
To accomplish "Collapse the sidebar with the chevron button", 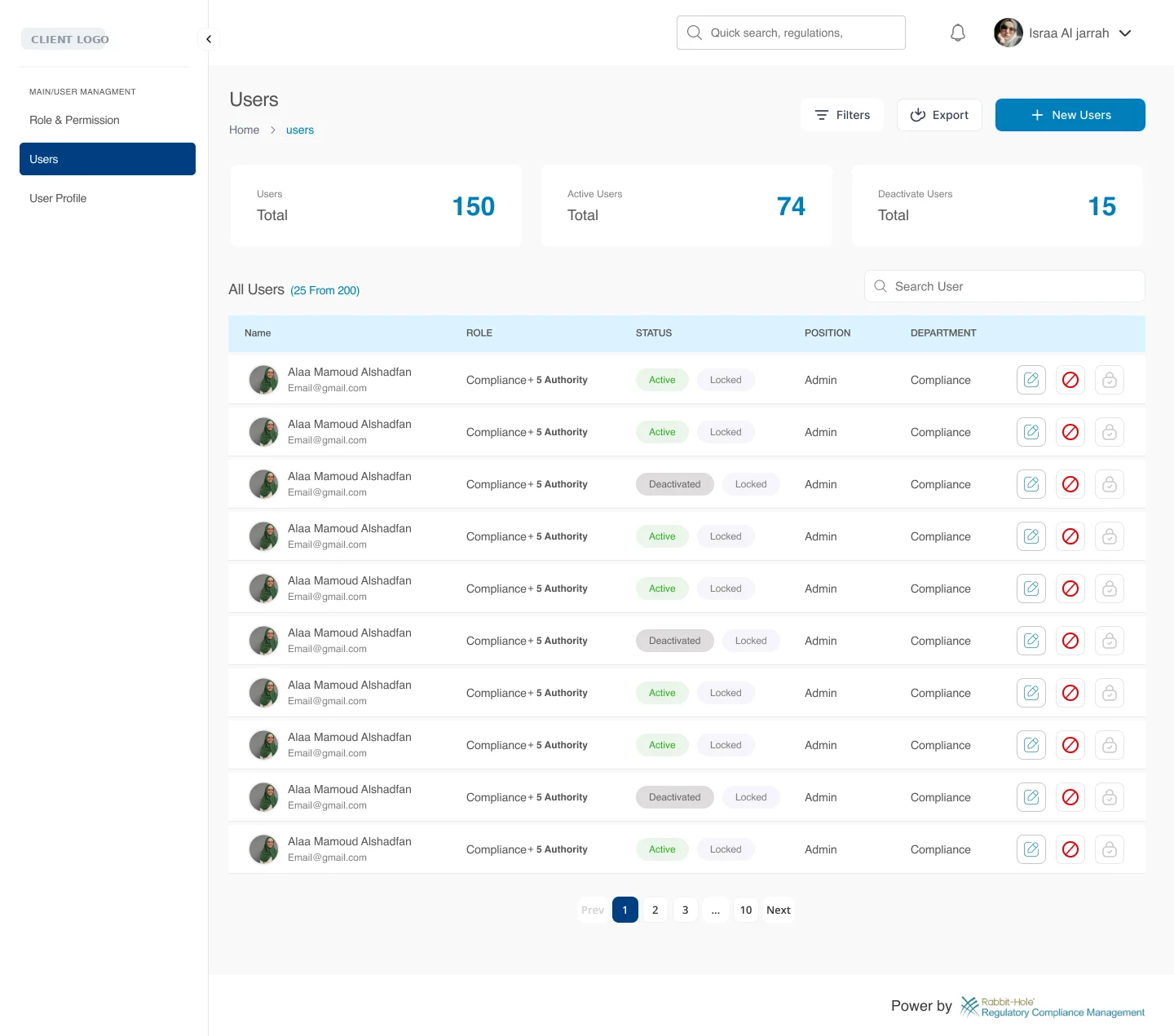I will [209, 39].
